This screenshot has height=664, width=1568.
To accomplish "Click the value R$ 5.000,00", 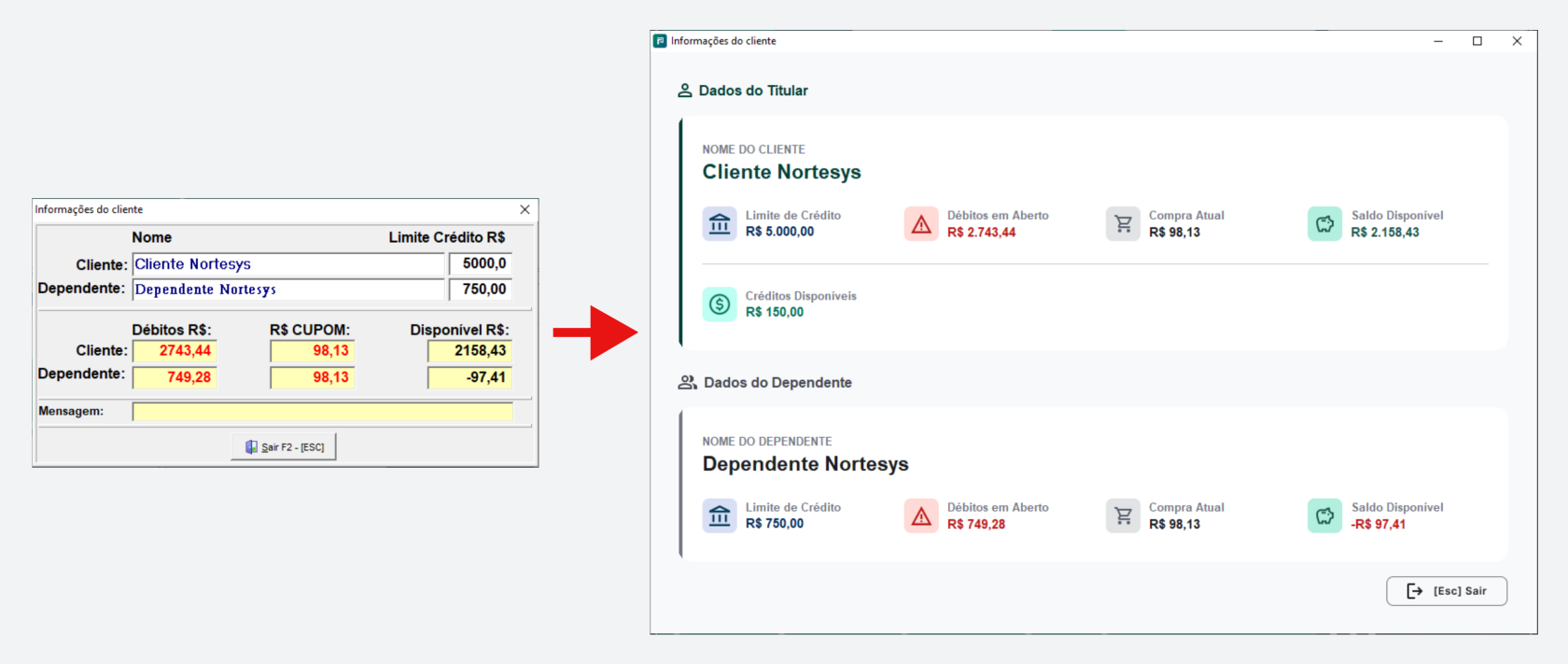I will coord(779,232).
